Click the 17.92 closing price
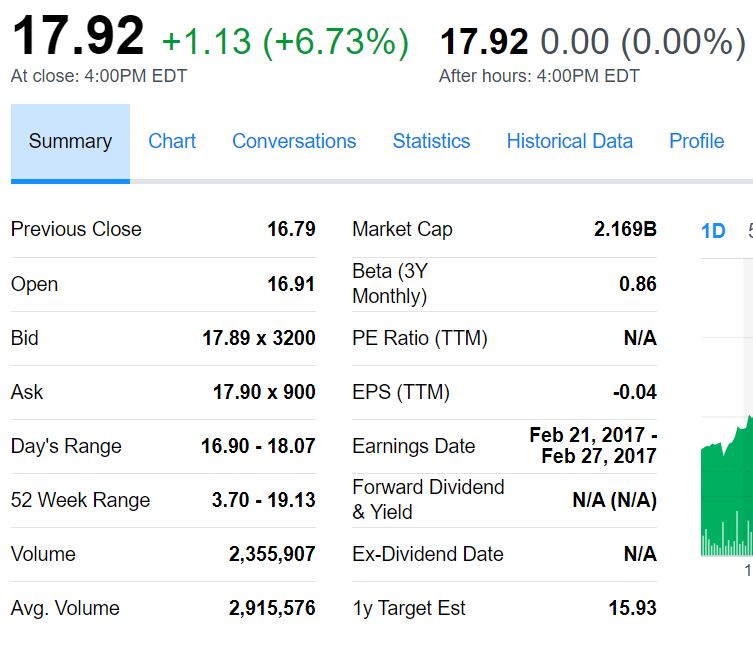Image resolution: width=753 pixels, height=645 pixels. click(x=78, y=36)
